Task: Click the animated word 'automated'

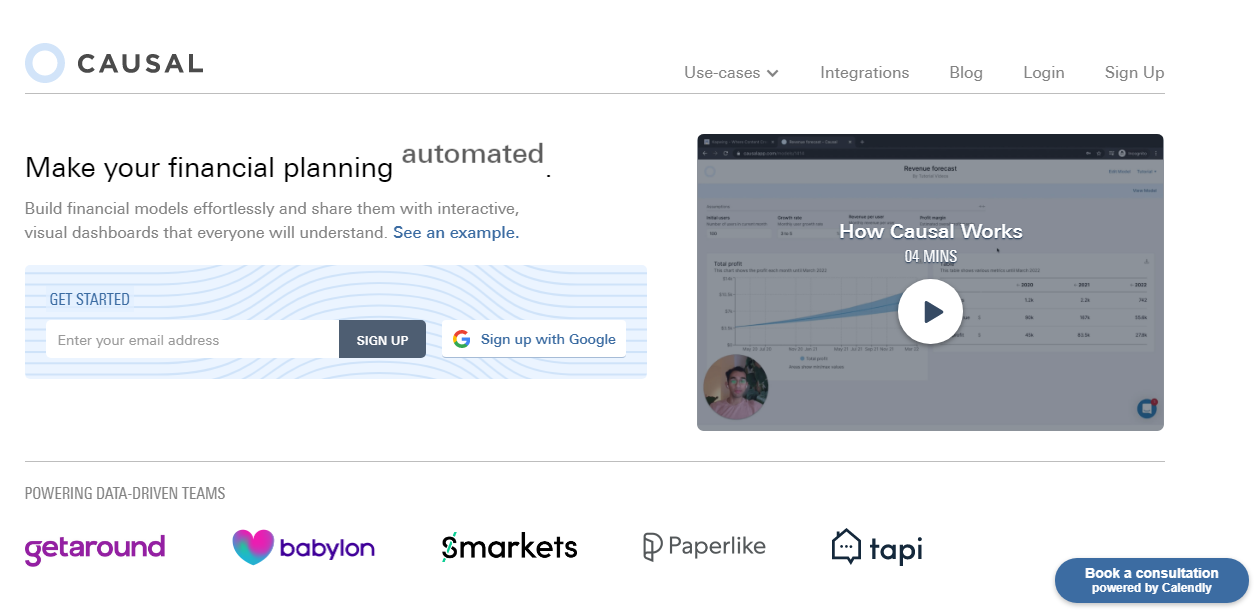Action: [473, 154]
